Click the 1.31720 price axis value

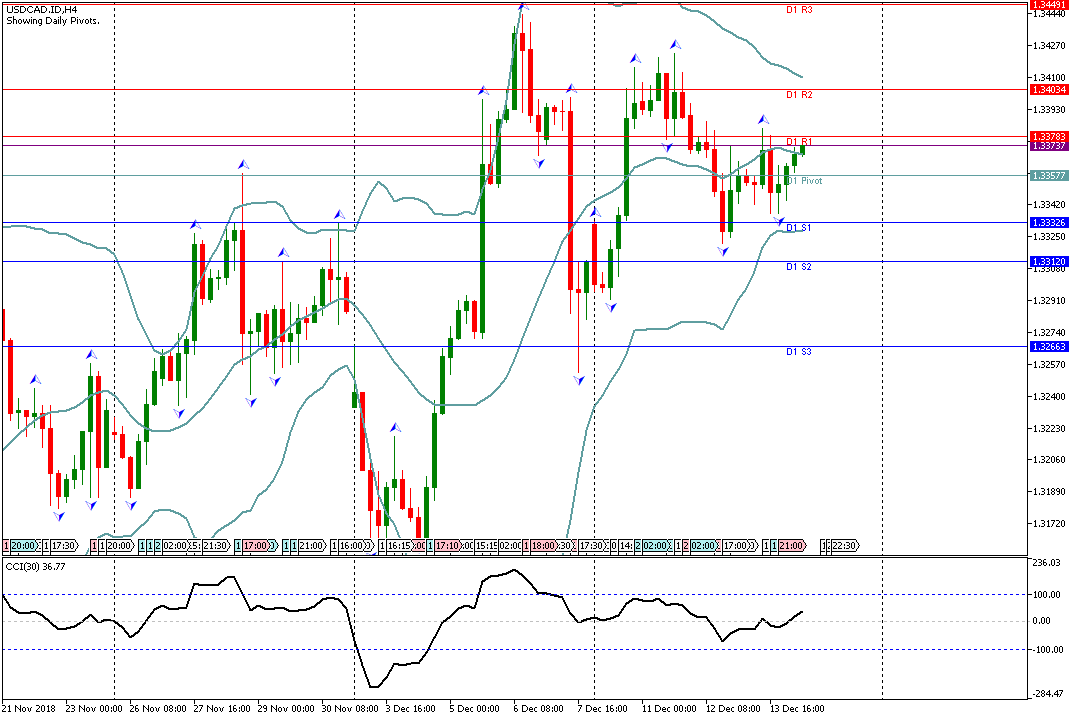[1048, 524]
